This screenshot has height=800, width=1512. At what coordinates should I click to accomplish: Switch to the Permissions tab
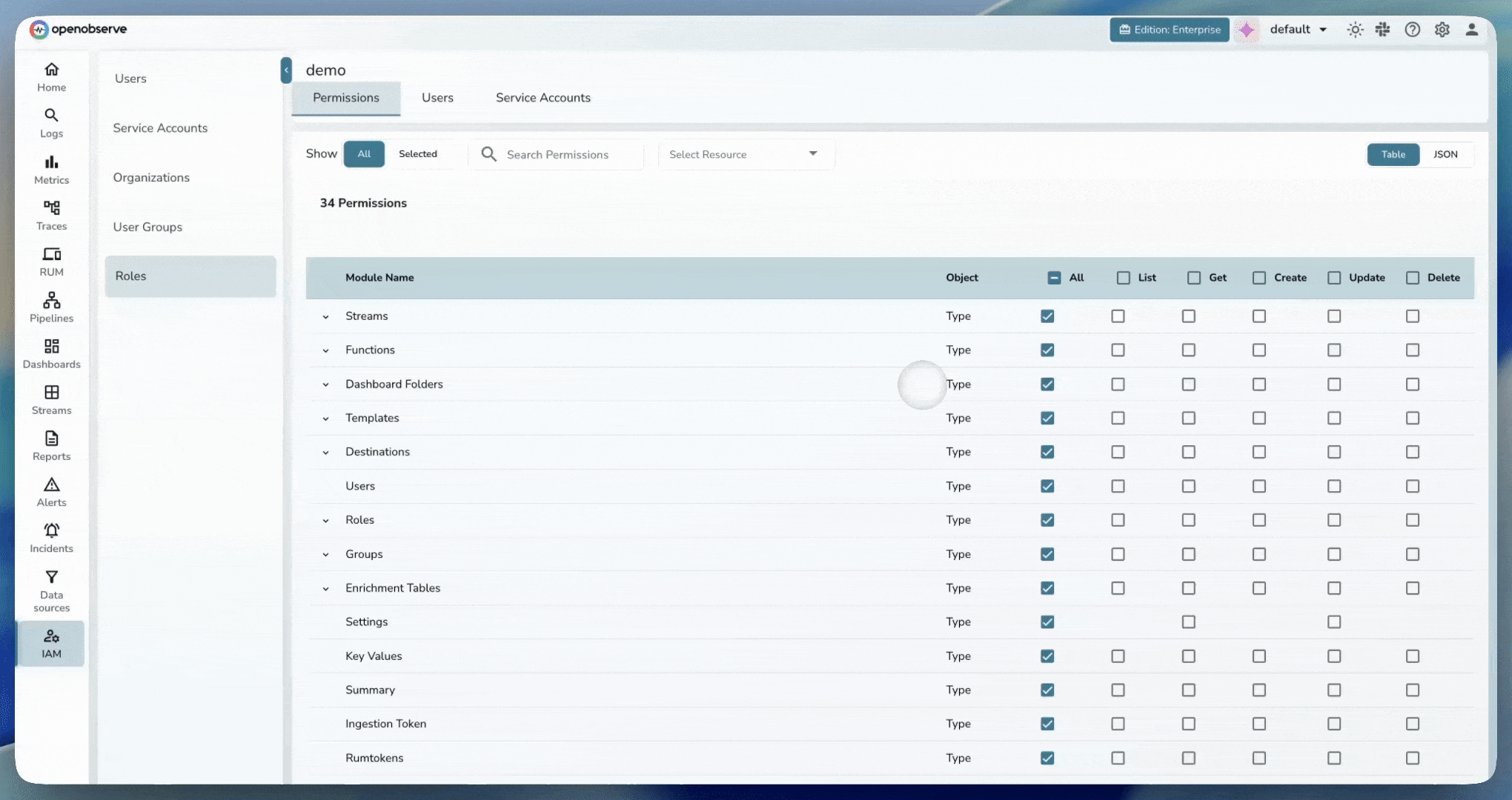point(346,98)
